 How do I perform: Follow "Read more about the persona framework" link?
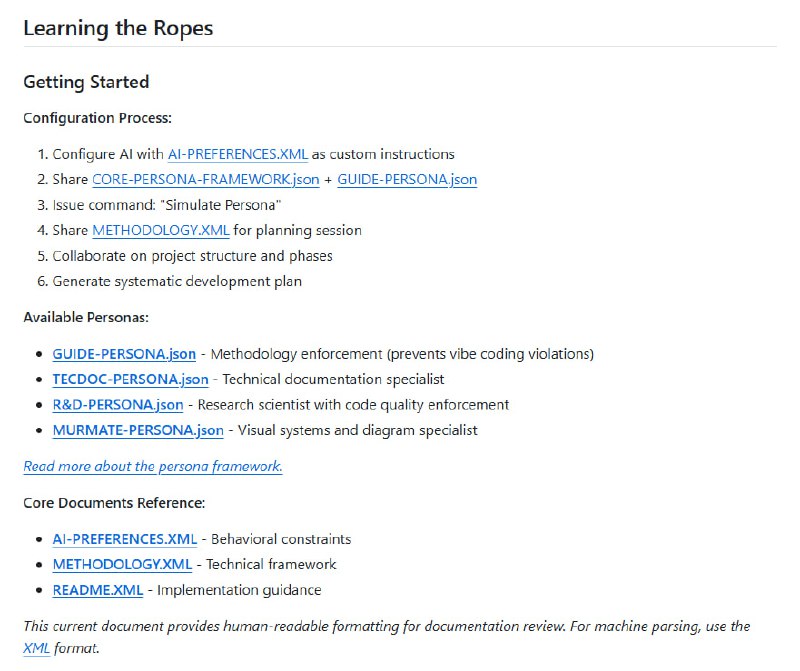tap(152, 466)
